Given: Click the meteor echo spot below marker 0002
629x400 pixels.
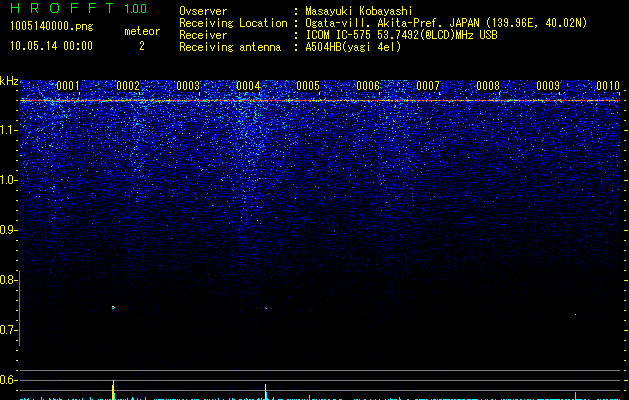Looking at the screenshot, I should click(114, 308).
